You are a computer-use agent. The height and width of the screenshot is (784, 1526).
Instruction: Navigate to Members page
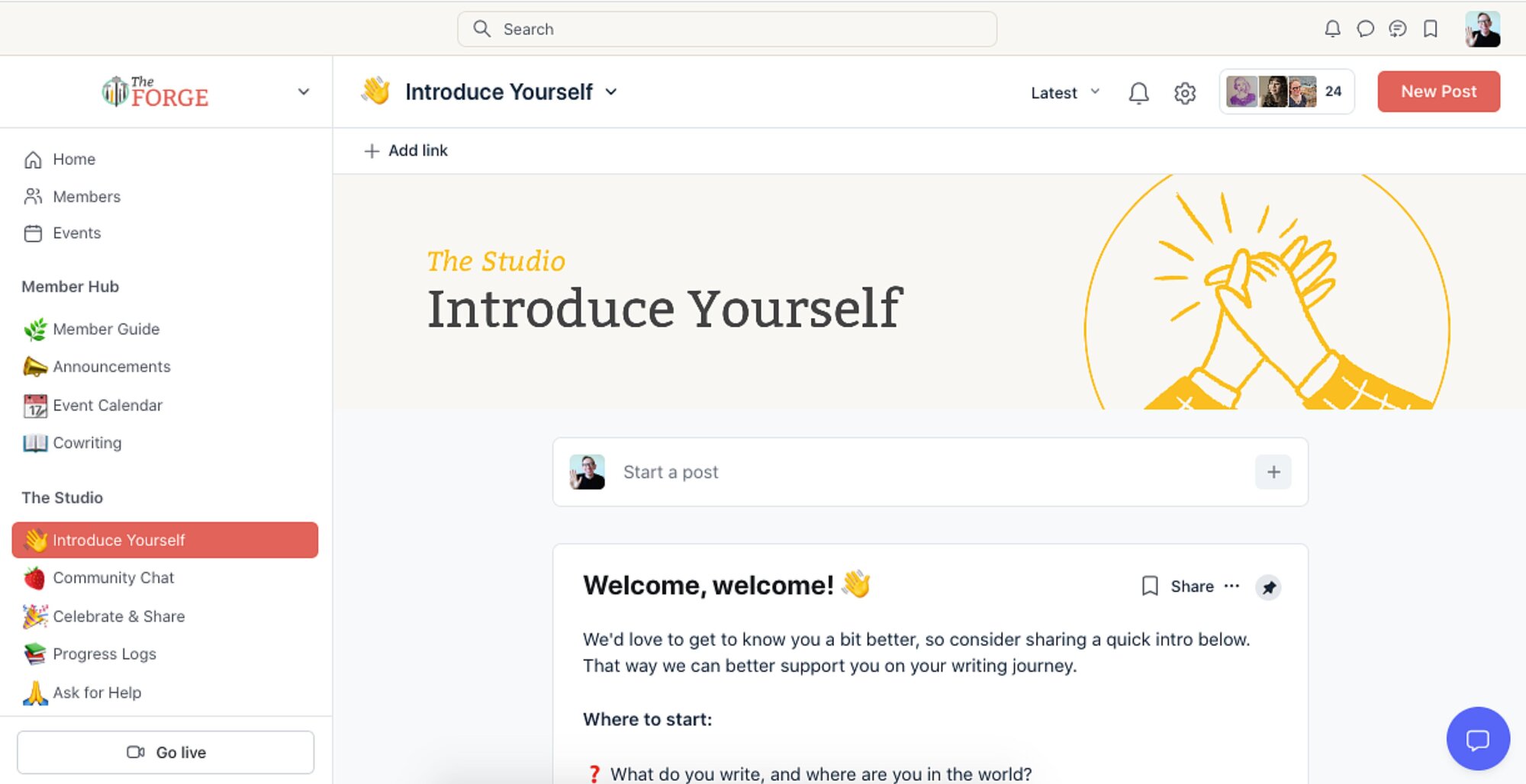[x=86, y=197]
